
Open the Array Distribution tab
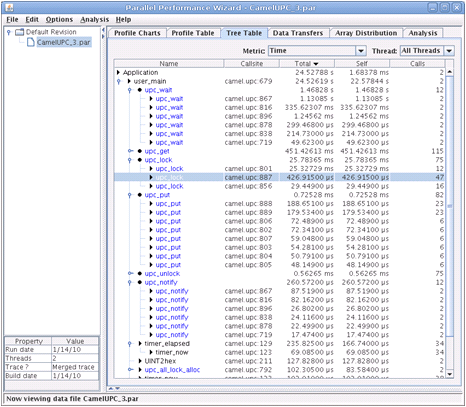pos(366,33)
